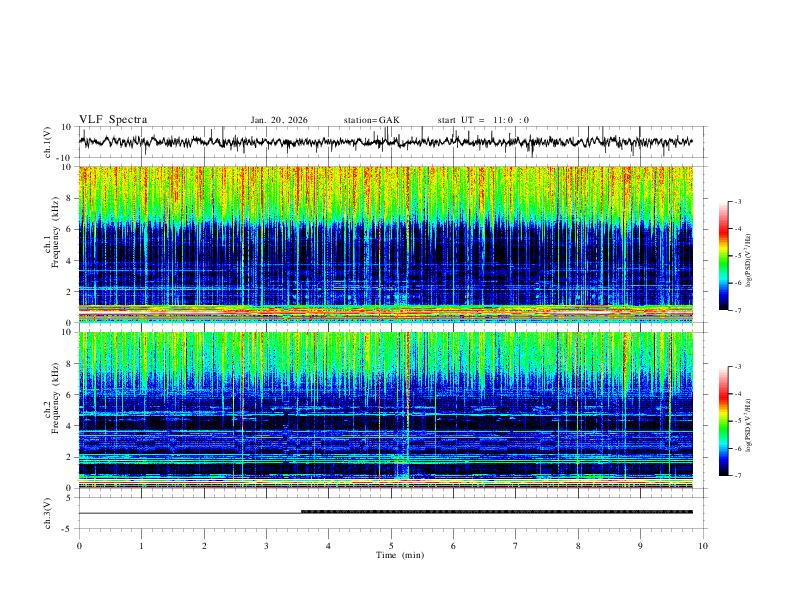Click the ch.2 spectrogram color scale bar
This screenshot has height=612, width=792.
click(723, 421)
